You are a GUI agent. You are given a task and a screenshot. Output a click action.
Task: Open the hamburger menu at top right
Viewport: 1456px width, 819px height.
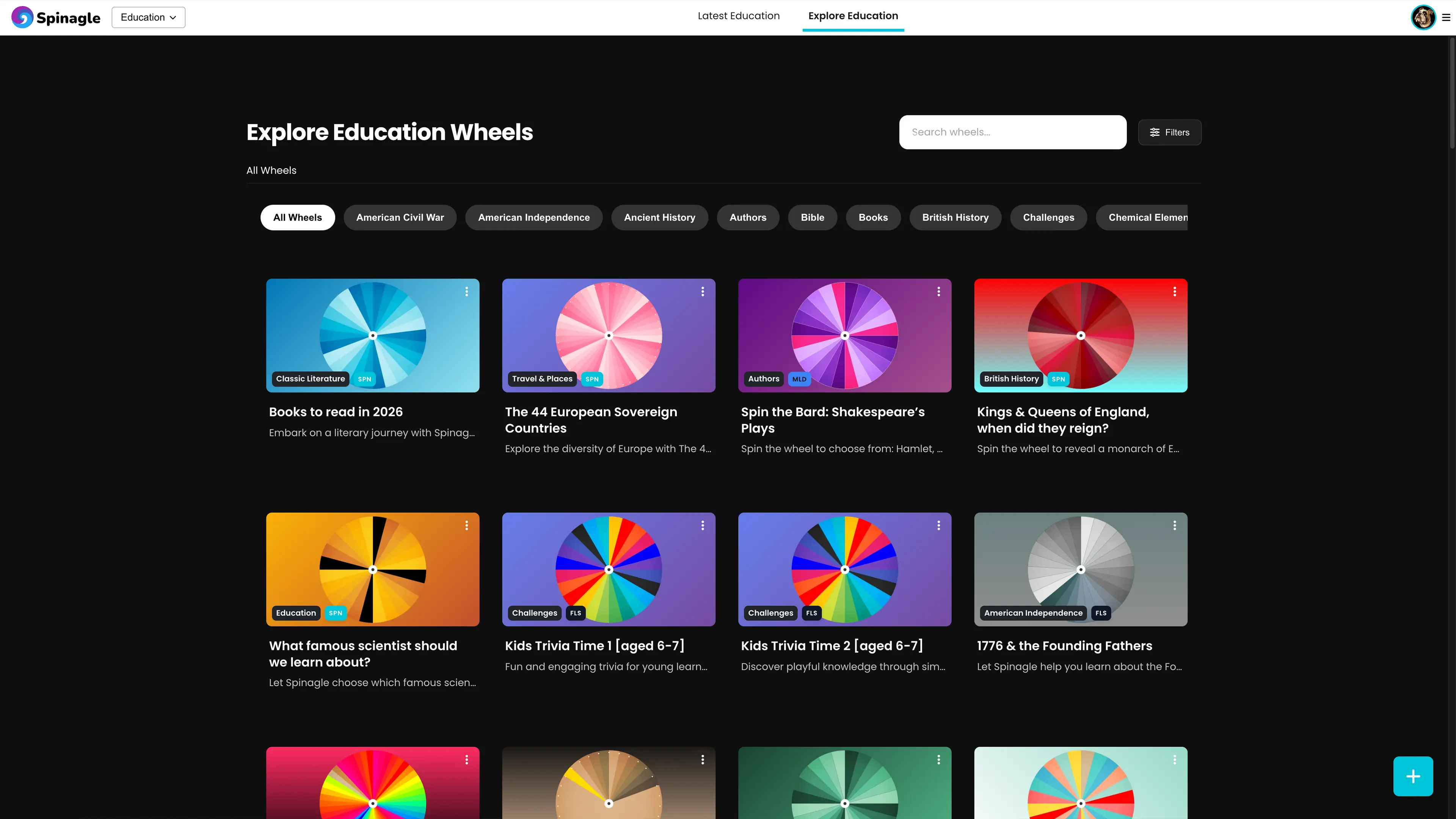[x=1446, y=17]
